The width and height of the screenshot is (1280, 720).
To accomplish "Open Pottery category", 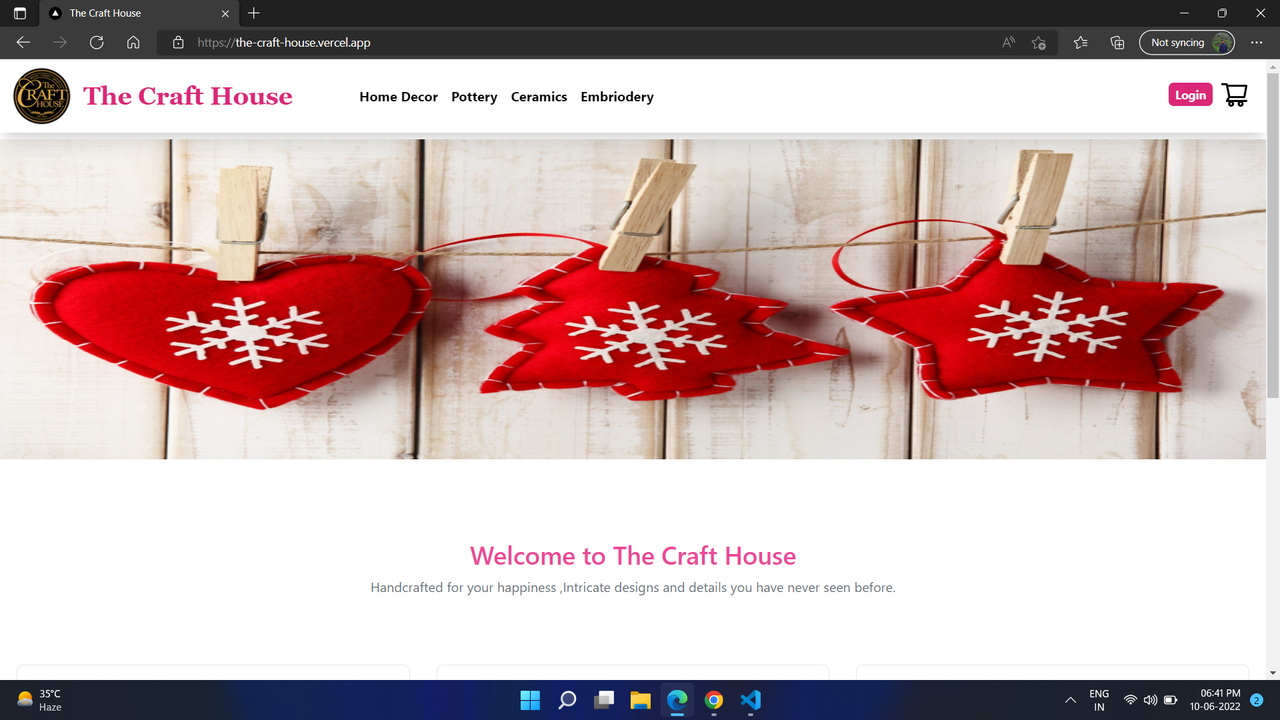I will coord(474,97).
